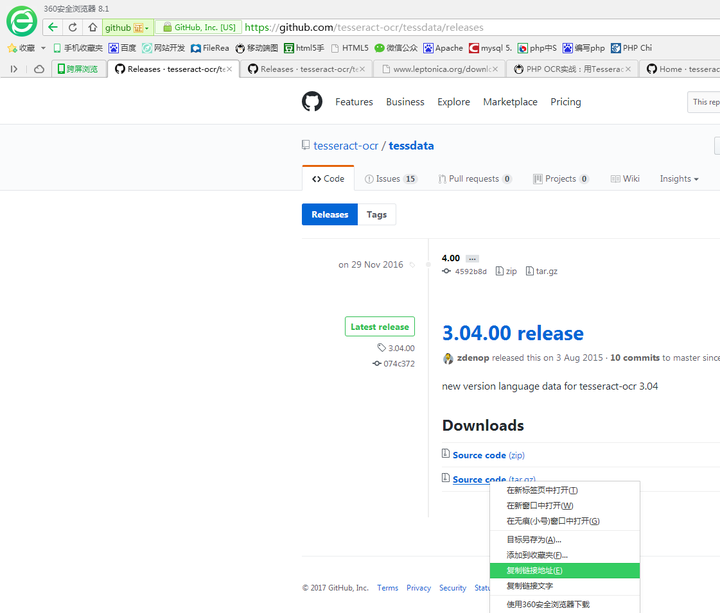
Task: Open commit 074c372 link
Action: pos(394,364)
